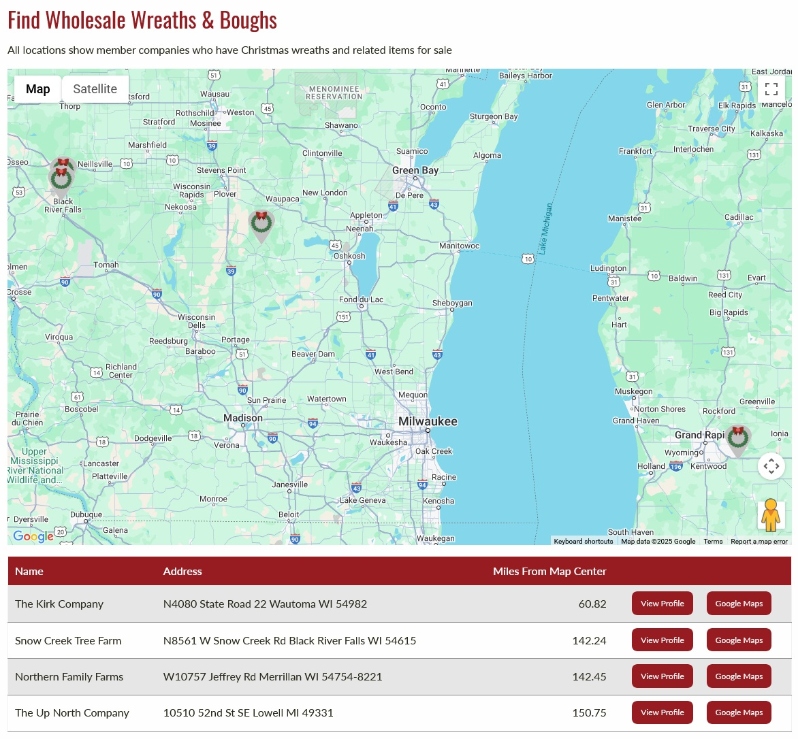Switch to Satellite map view
This screenshot has height=739, width=798.
pyautogui.click(x=95, y=89)
